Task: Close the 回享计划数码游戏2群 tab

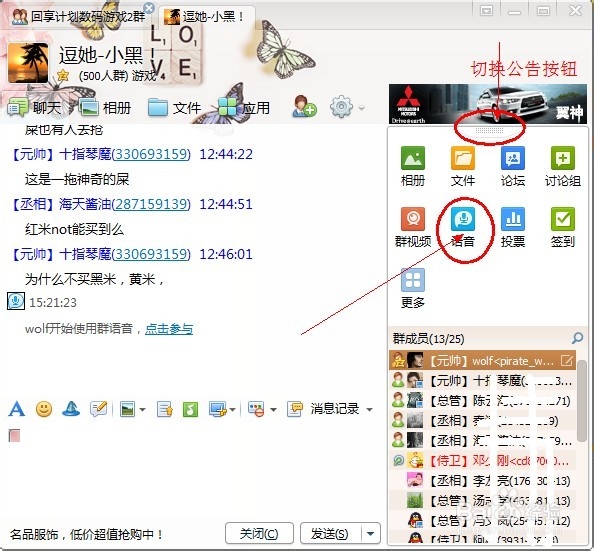Action: click(x=149, y=8)
